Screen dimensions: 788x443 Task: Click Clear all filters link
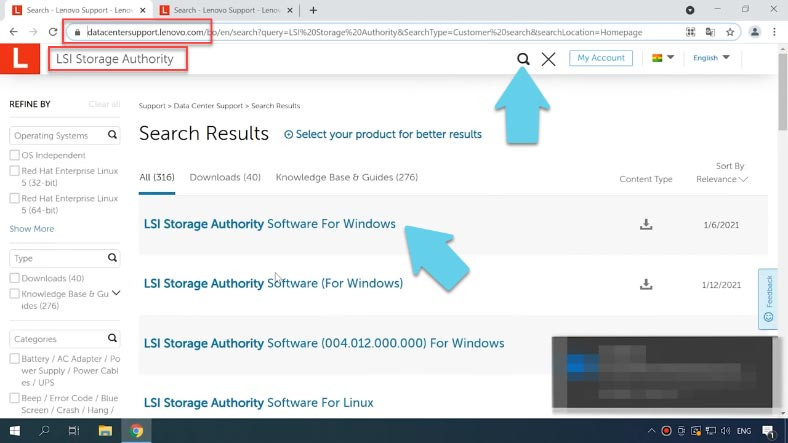(x=105, y=104)
